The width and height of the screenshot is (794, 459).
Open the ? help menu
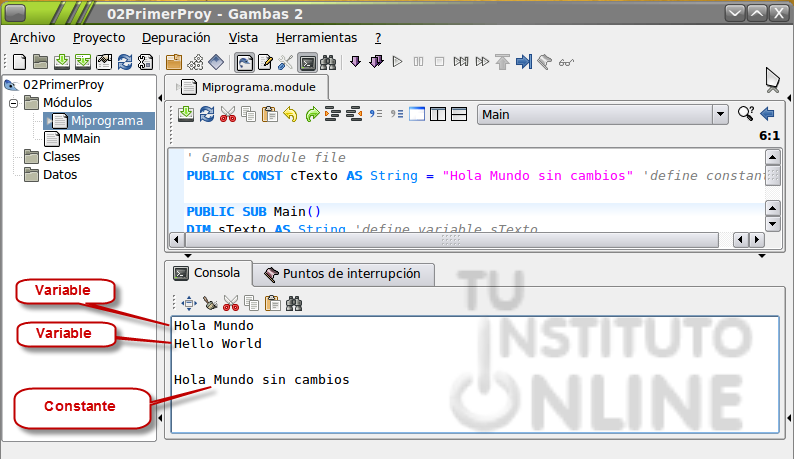click(378, 38)
